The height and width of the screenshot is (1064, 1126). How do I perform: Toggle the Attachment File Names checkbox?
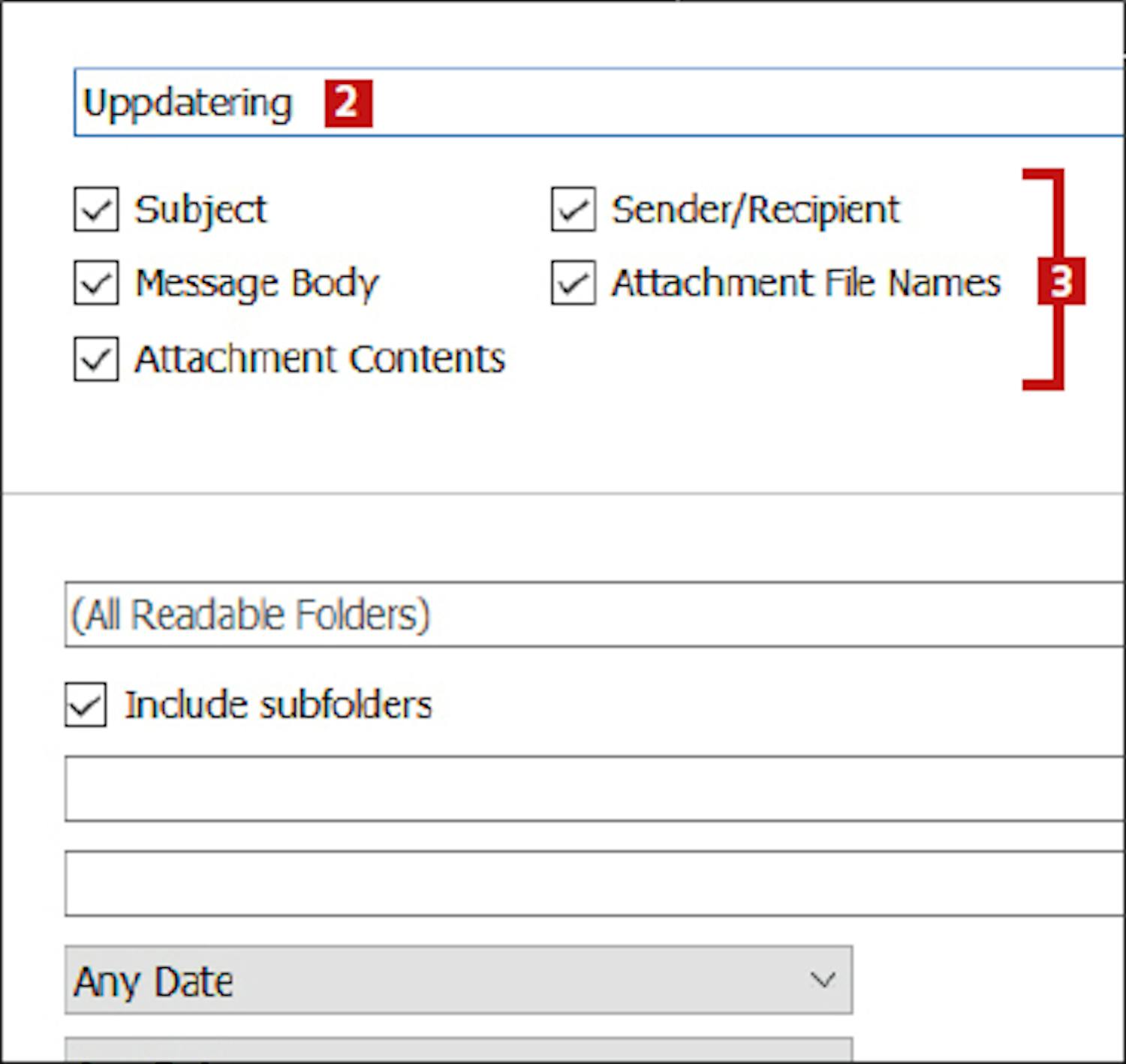(574, 283)
